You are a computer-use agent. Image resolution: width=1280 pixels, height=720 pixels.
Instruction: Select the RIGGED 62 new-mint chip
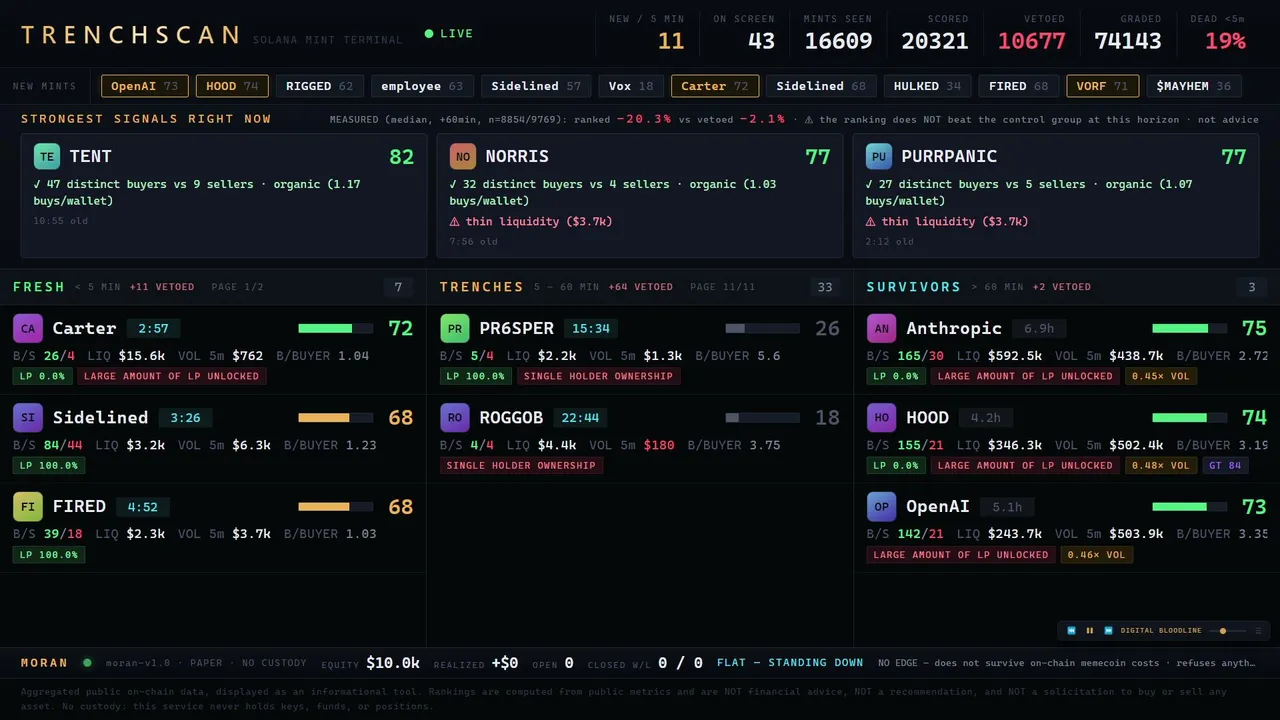pyautogui.click(x=319, y=86)
